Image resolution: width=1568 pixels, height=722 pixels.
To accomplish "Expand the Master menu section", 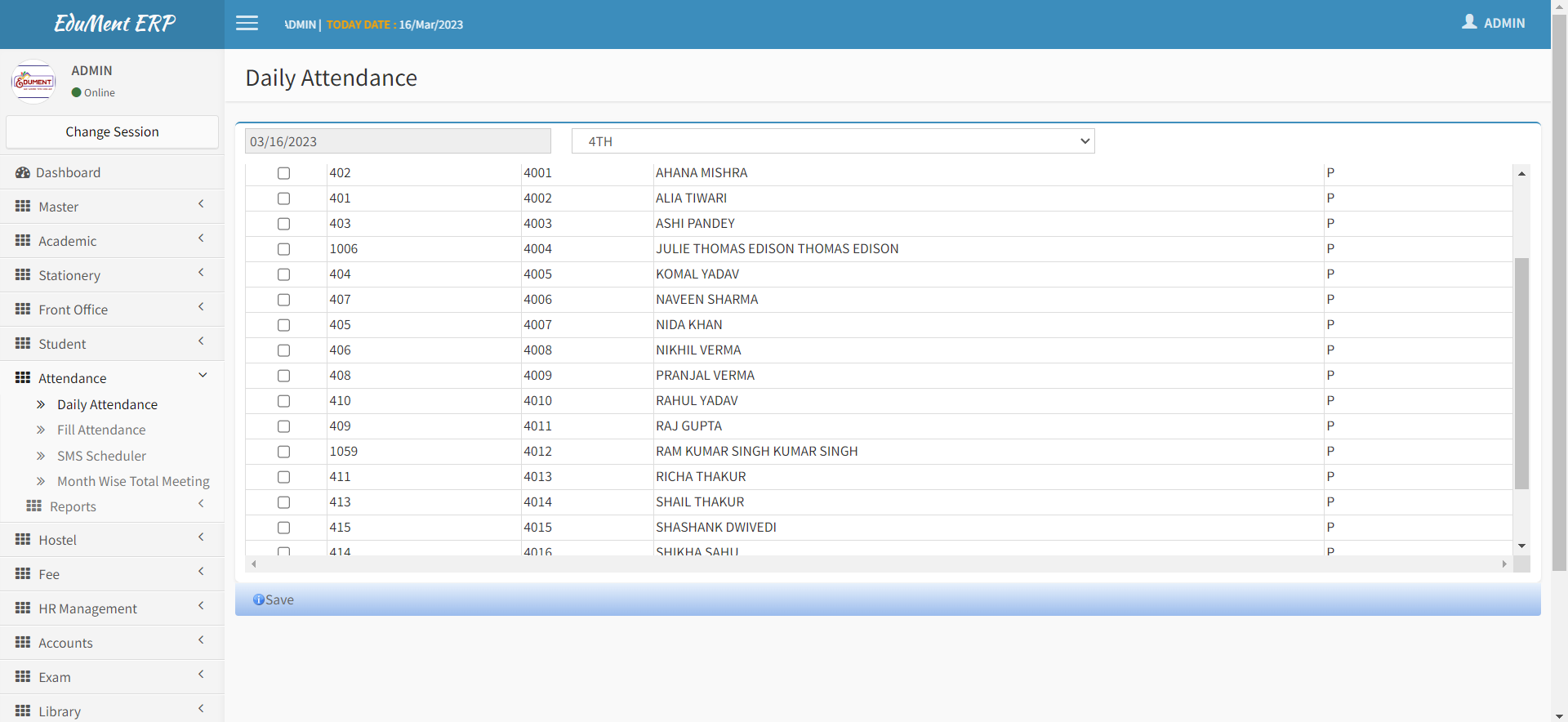I will pyautogui.click(x=112, y=207).
